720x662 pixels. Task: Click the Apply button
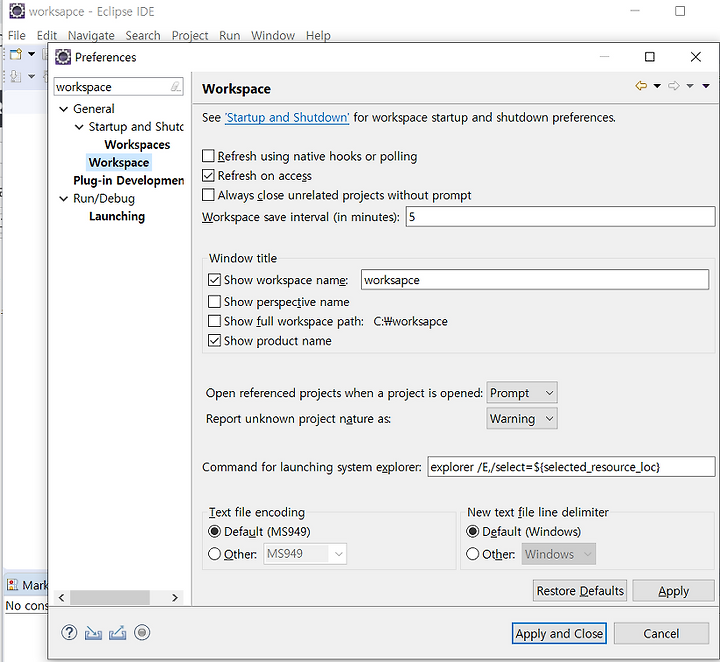point(673,590)
